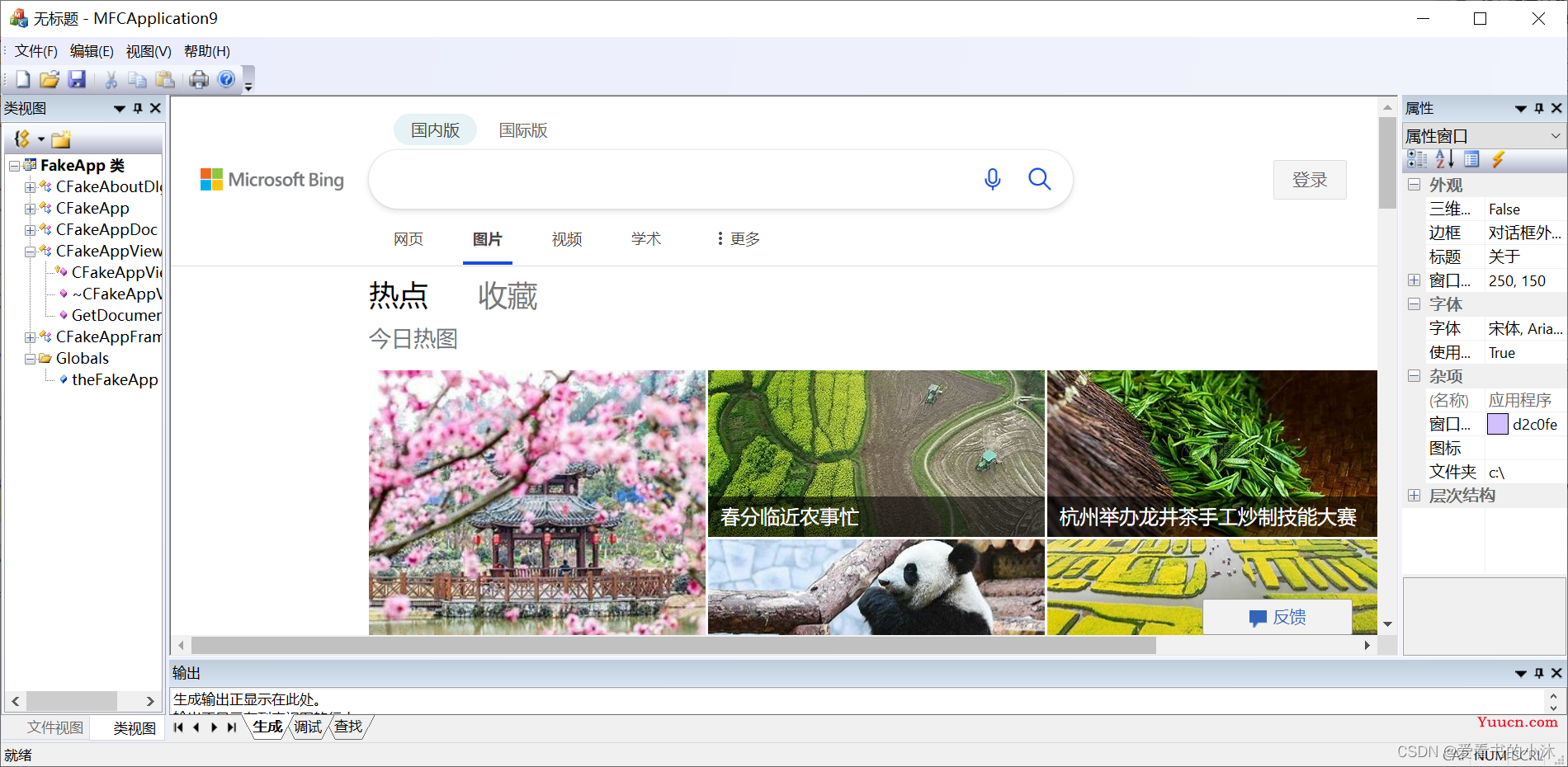This screenshot has width=1568, height=767.
Task: Click the New document toolbar icon
Action: (x=22, y=79)
